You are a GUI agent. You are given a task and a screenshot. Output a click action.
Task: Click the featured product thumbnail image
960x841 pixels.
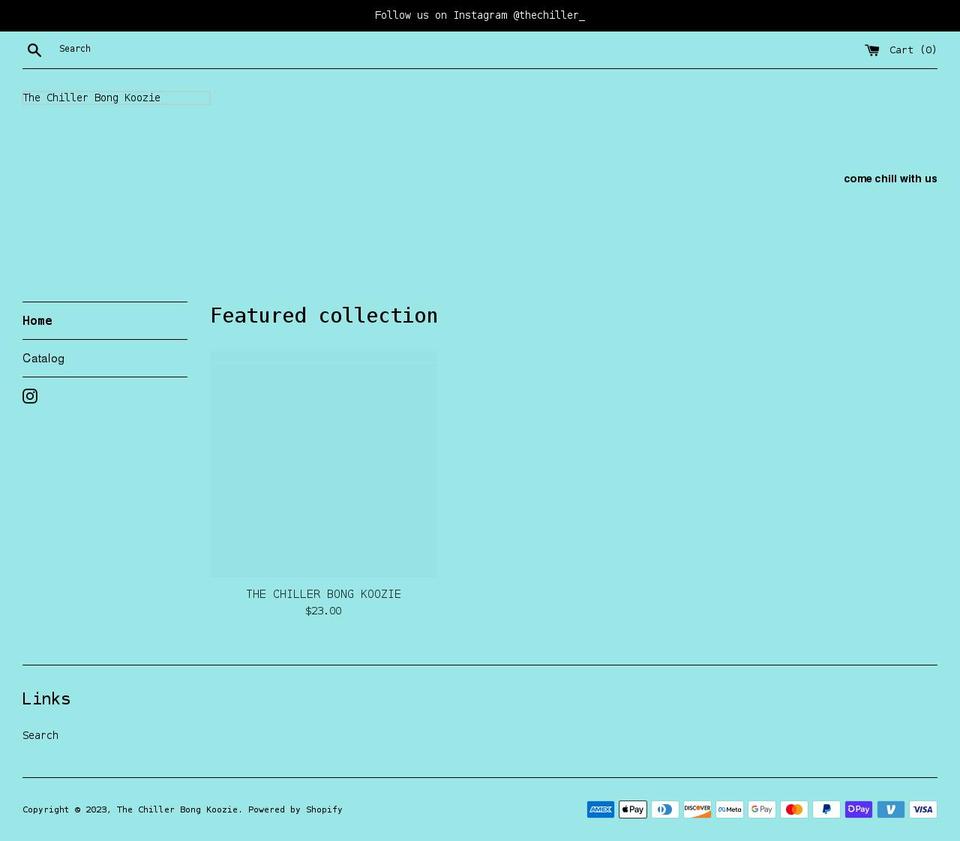pyautogui.click(x=323, y=464)
